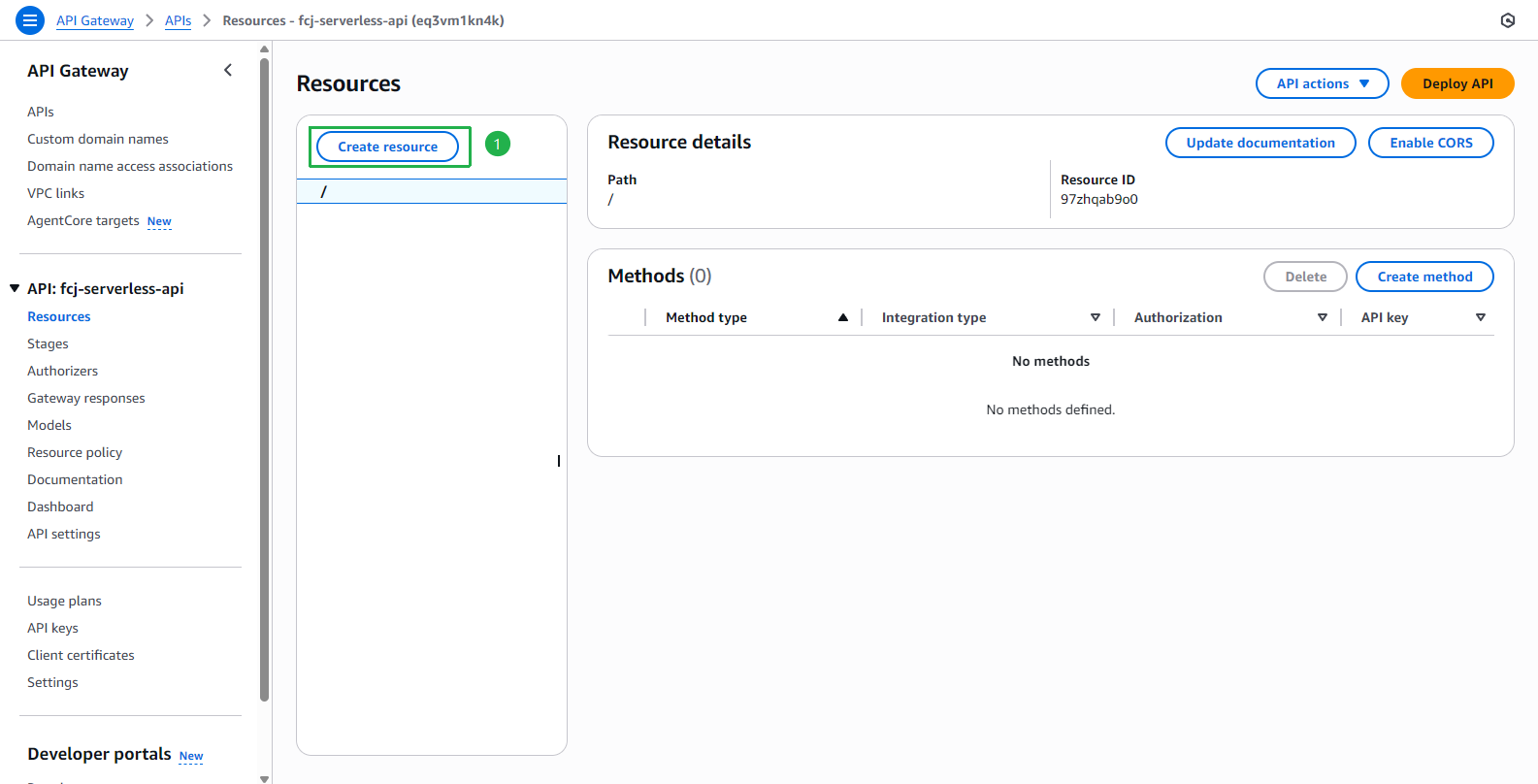The width and height of the screenshot is (1538, 784).
Task: Open Custom domain names
Action: (98, 139)
